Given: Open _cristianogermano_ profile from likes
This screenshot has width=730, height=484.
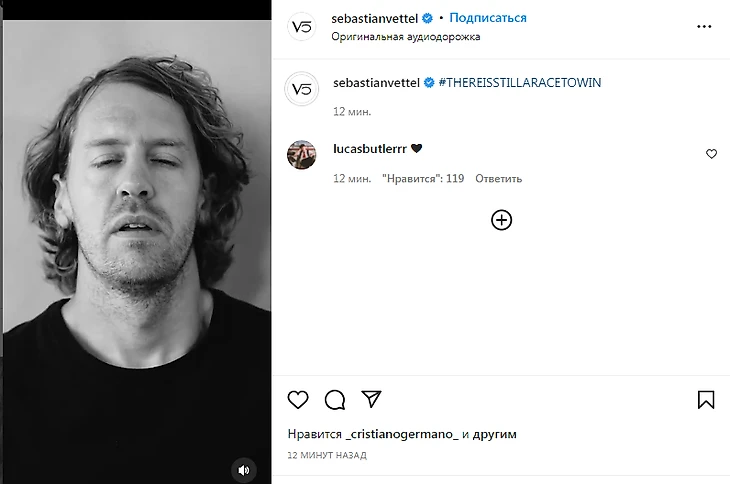Looking at the screenshot, I should click(400, 435).
